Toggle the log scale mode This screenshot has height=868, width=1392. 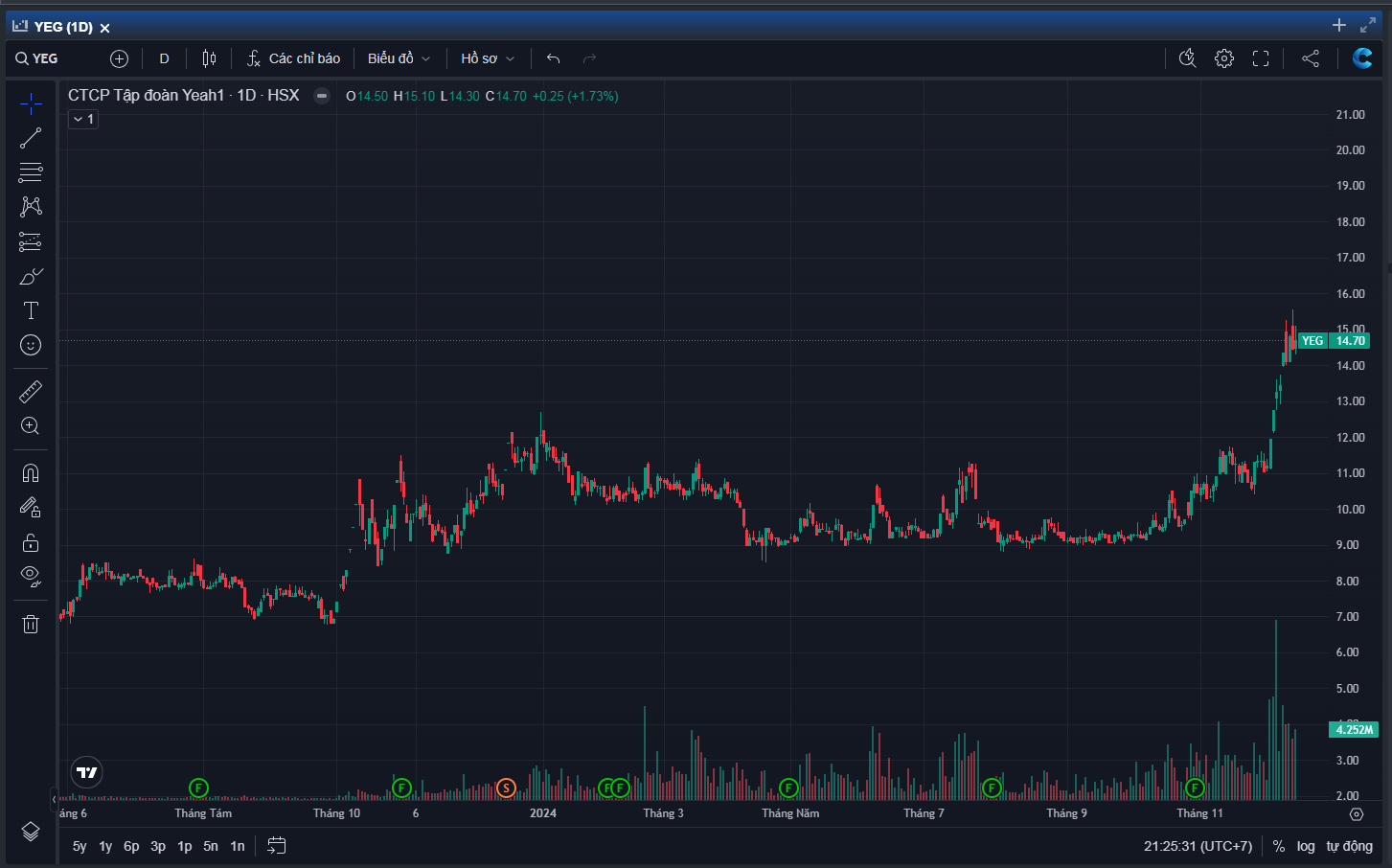[x=1306, y=846]
